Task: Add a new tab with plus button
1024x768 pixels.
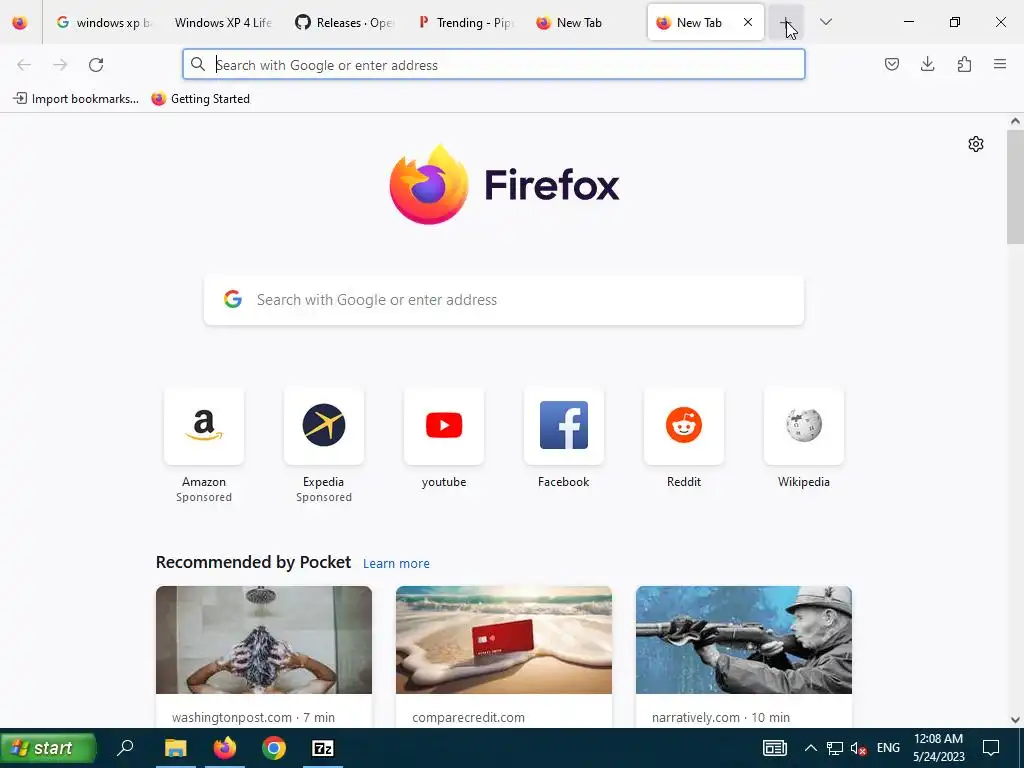Action: click(786, 22)
